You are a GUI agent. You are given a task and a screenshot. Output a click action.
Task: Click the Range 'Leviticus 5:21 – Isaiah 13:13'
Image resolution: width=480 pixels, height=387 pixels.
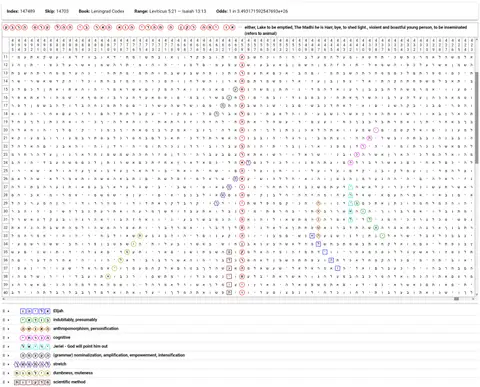tap(178, 11)
